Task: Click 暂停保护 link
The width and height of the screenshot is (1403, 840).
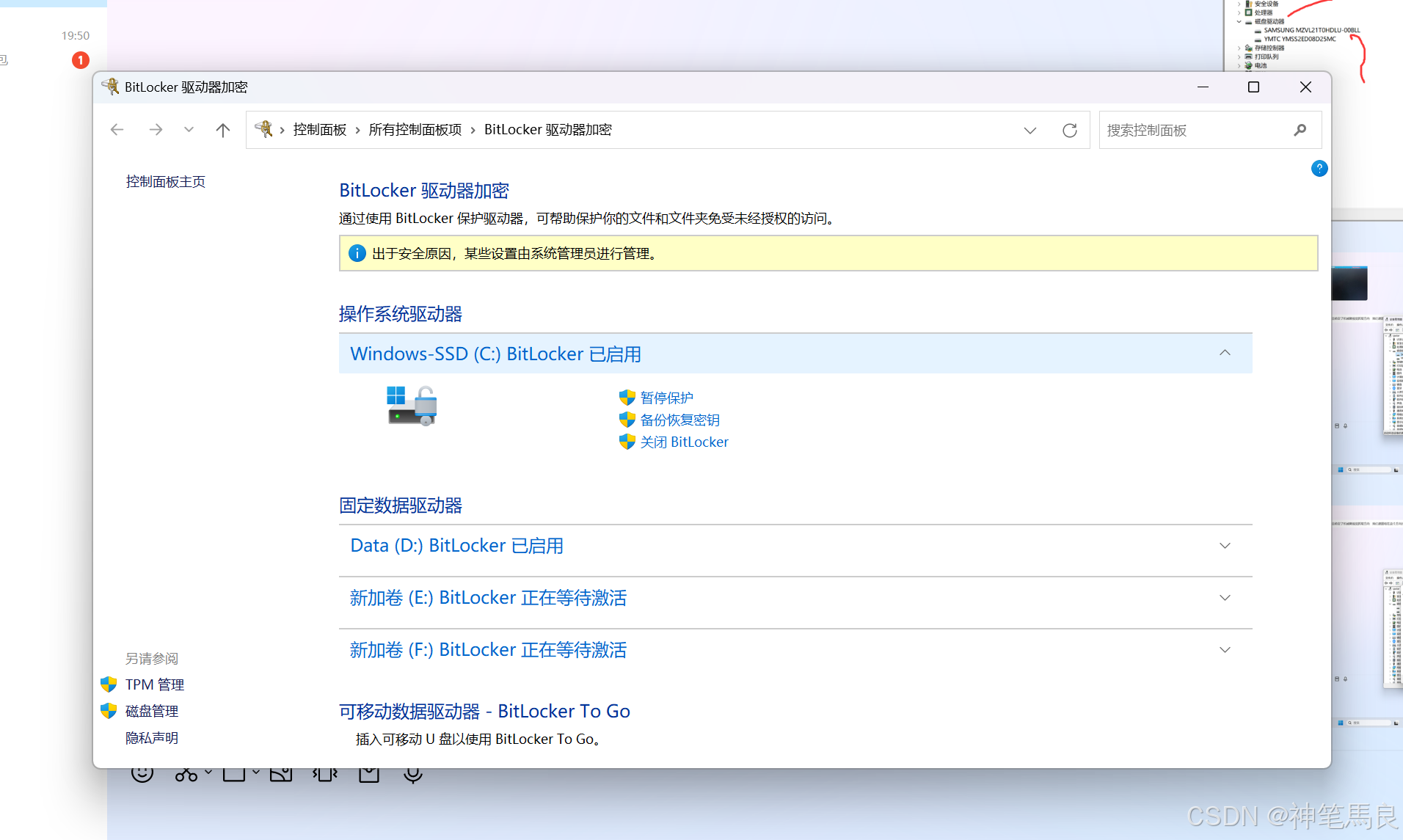Action: pos(666,398)
